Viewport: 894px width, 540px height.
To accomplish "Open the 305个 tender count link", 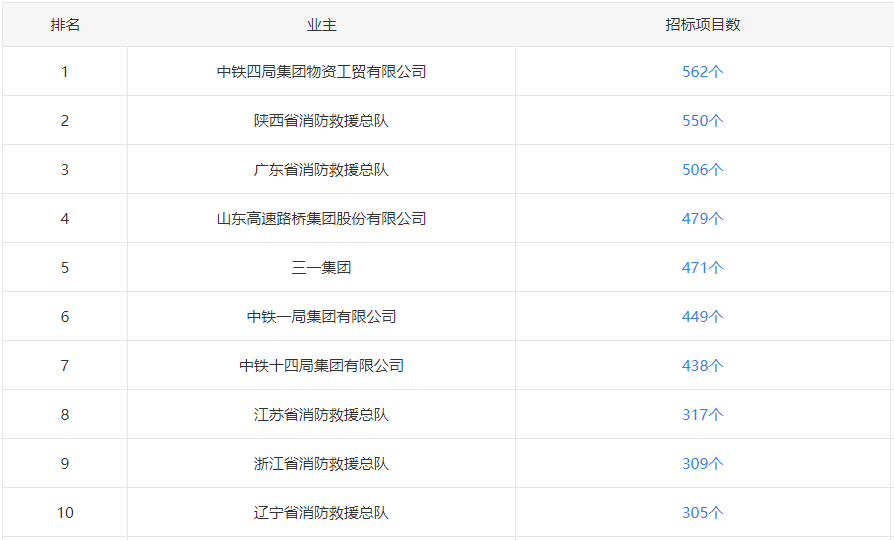I will pos(702,513).
